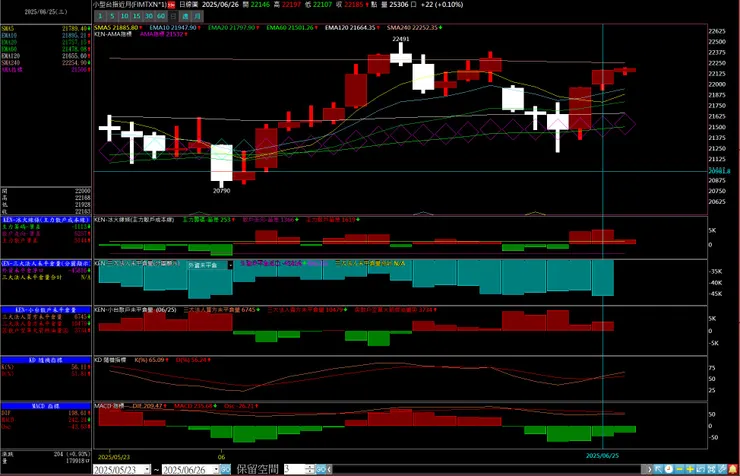Select the arrow pointer cursor tool
The width and height of the screenshot is (740, 476).
pos(658,469)
